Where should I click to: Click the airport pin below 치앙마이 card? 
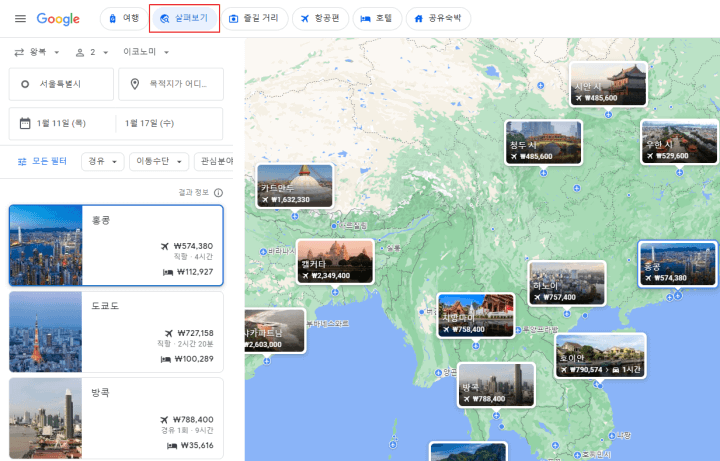[x=476, y=346]
